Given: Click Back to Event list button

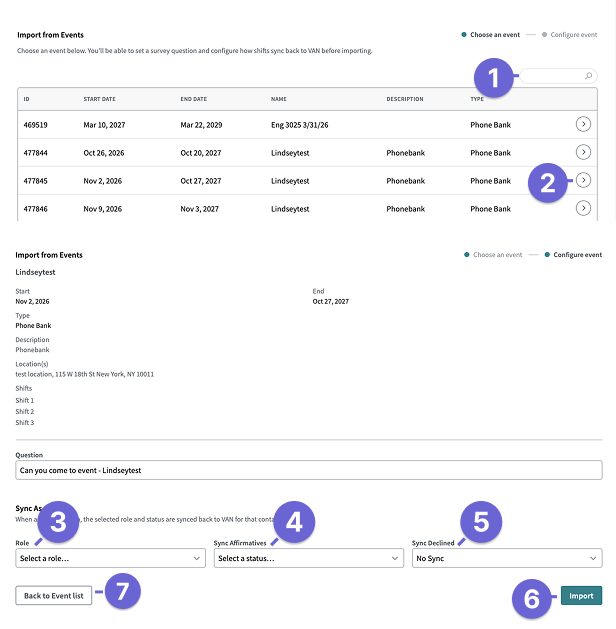Looking at the screenshot, I should pyautogui.click(x=54, y=596).
